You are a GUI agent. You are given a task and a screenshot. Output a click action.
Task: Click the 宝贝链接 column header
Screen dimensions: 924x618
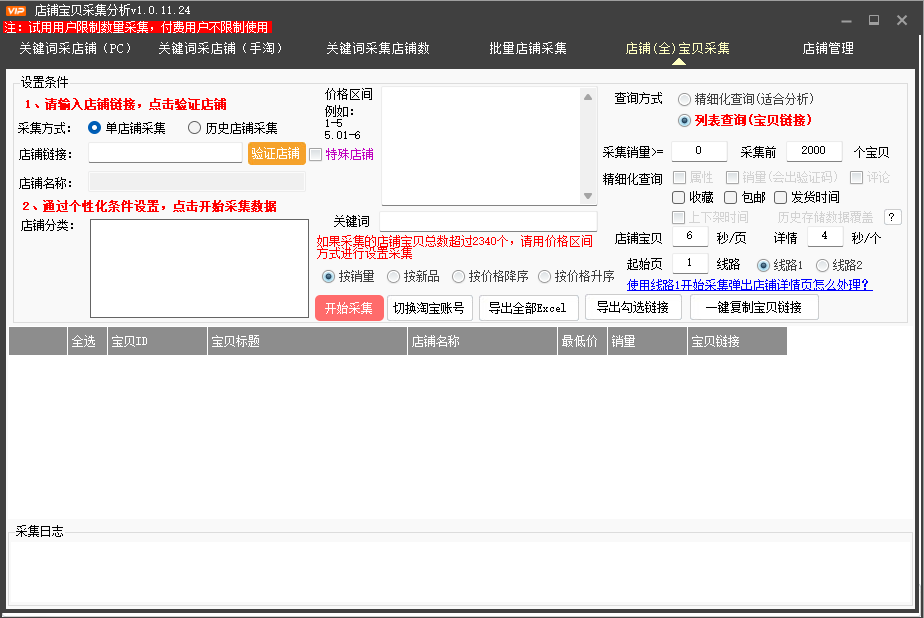(737, 341)
